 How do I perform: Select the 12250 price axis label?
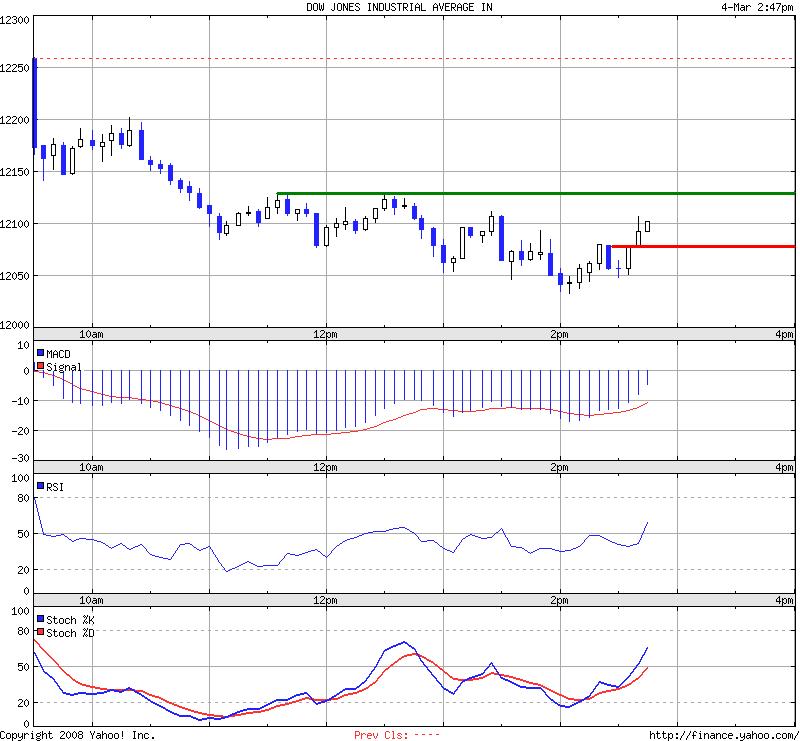click(x=15, y=68)
